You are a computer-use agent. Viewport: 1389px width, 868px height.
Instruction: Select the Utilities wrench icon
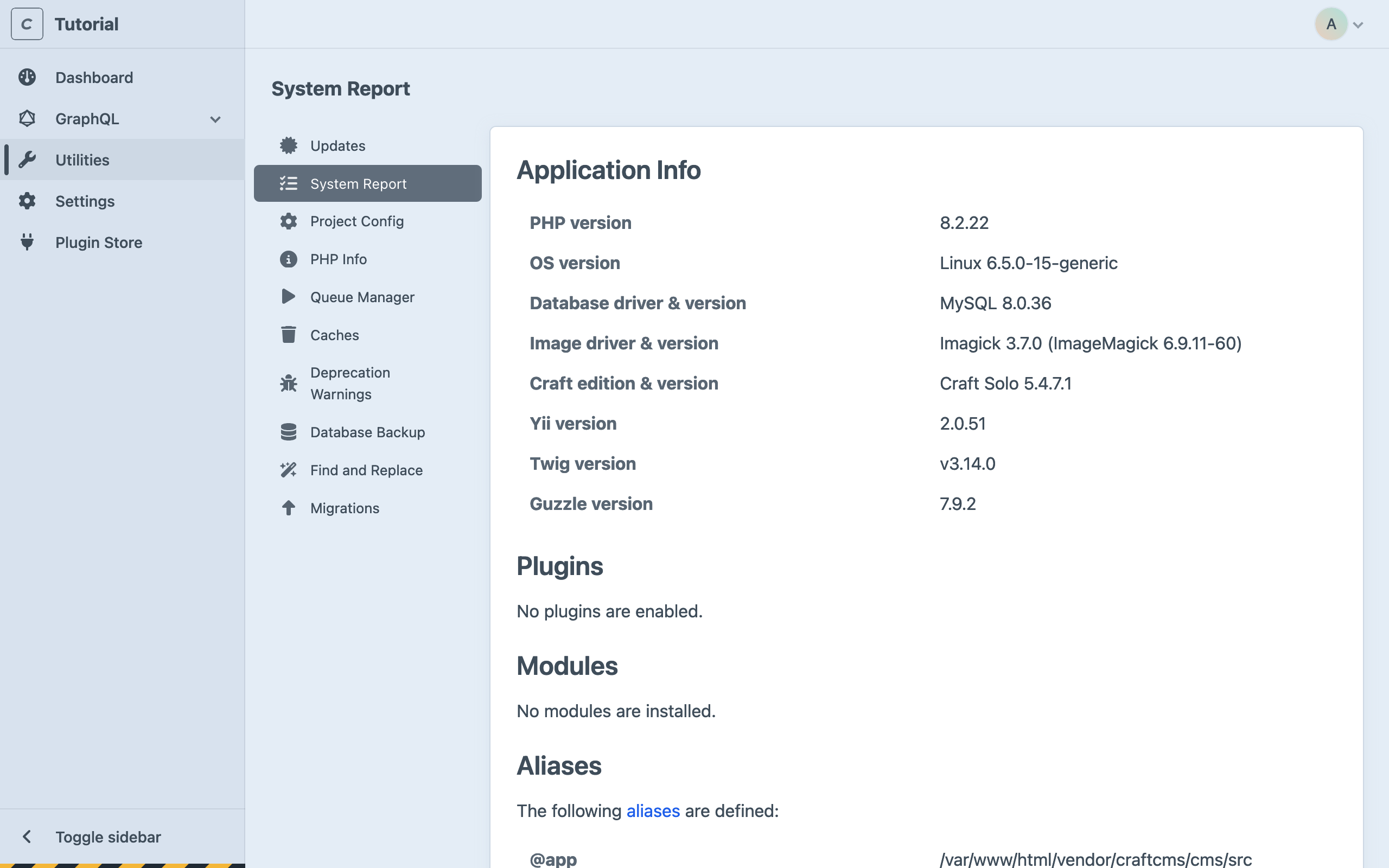tap(27, 159)
